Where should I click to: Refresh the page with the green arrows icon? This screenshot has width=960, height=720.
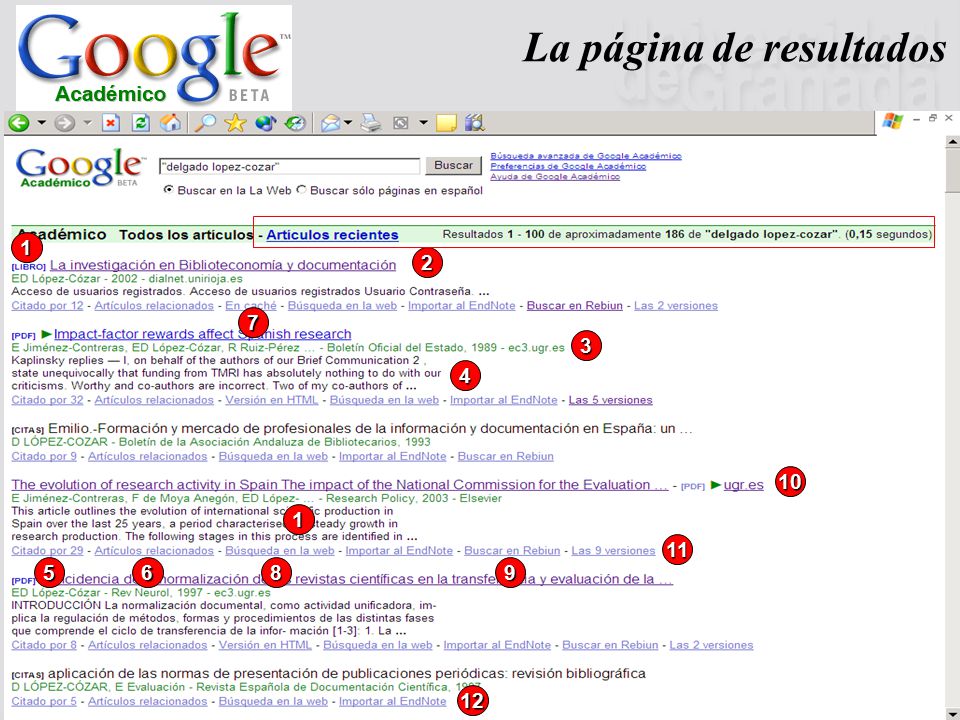(x=141, y=123)
